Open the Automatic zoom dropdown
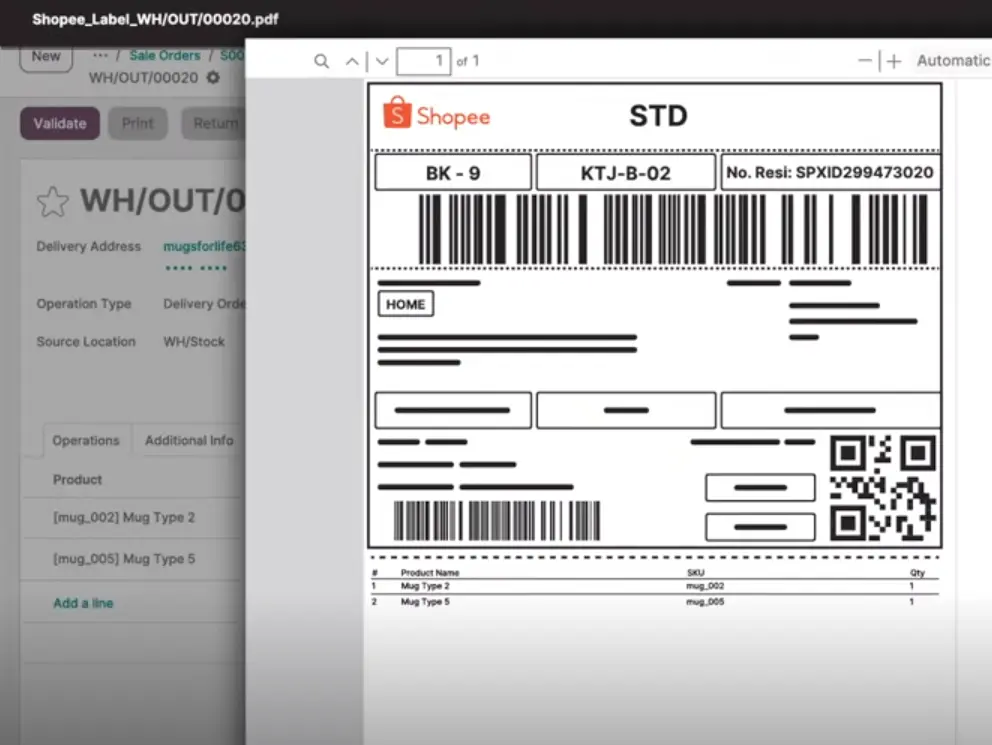Image resolution: width=992 pixels, height=745 pixels. 953,61
